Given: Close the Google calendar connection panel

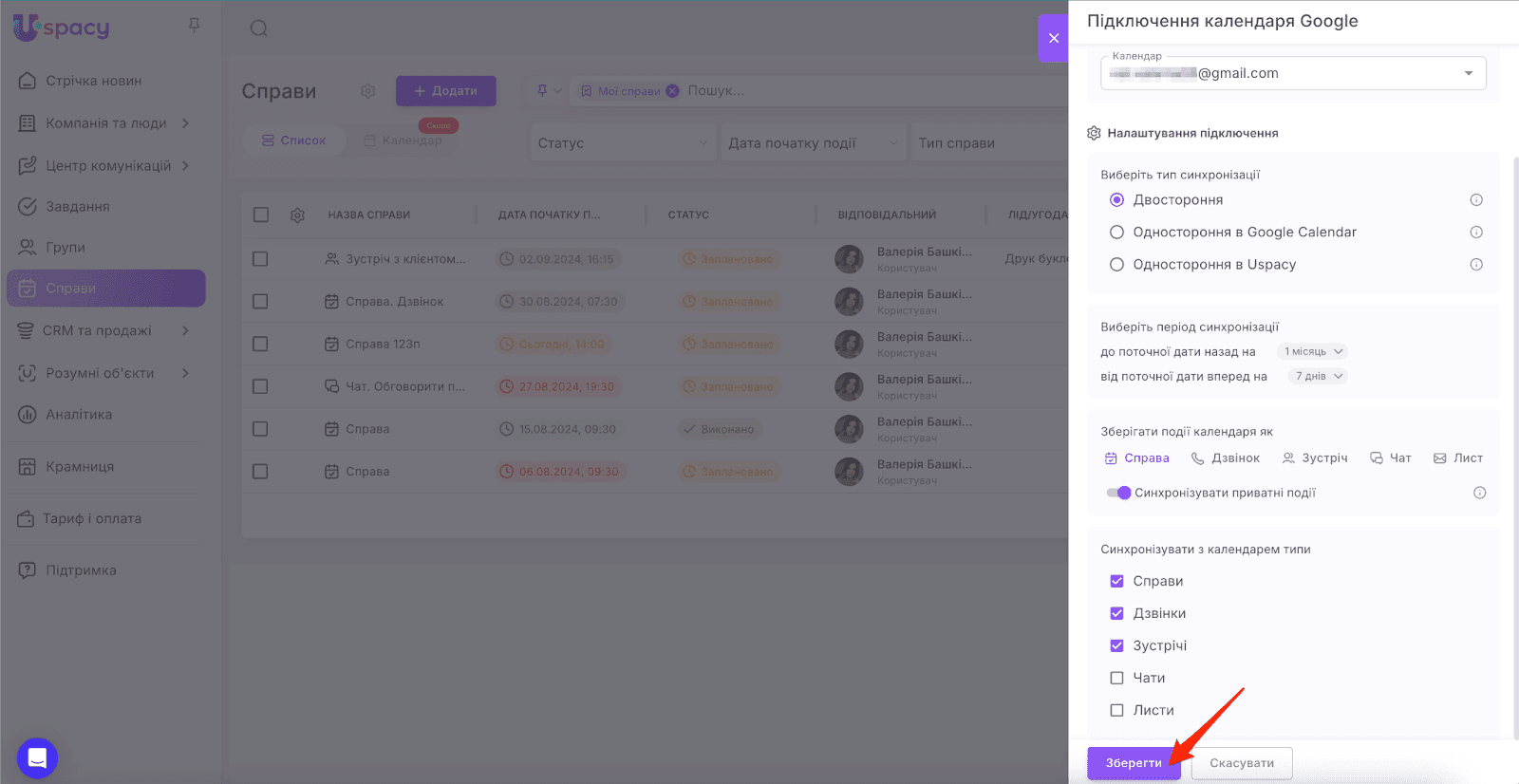Looking at the screenshot, I should tap(1054, 39).
